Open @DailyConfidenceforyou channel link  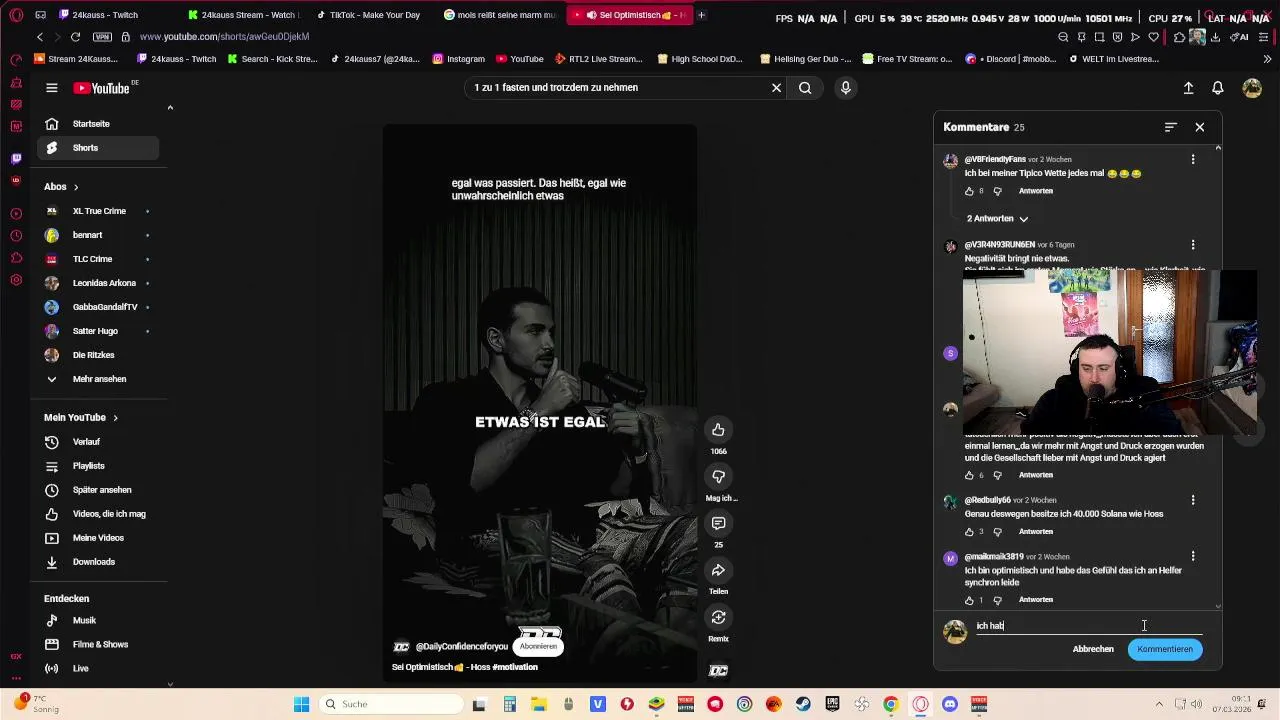[x=461, y=647]
